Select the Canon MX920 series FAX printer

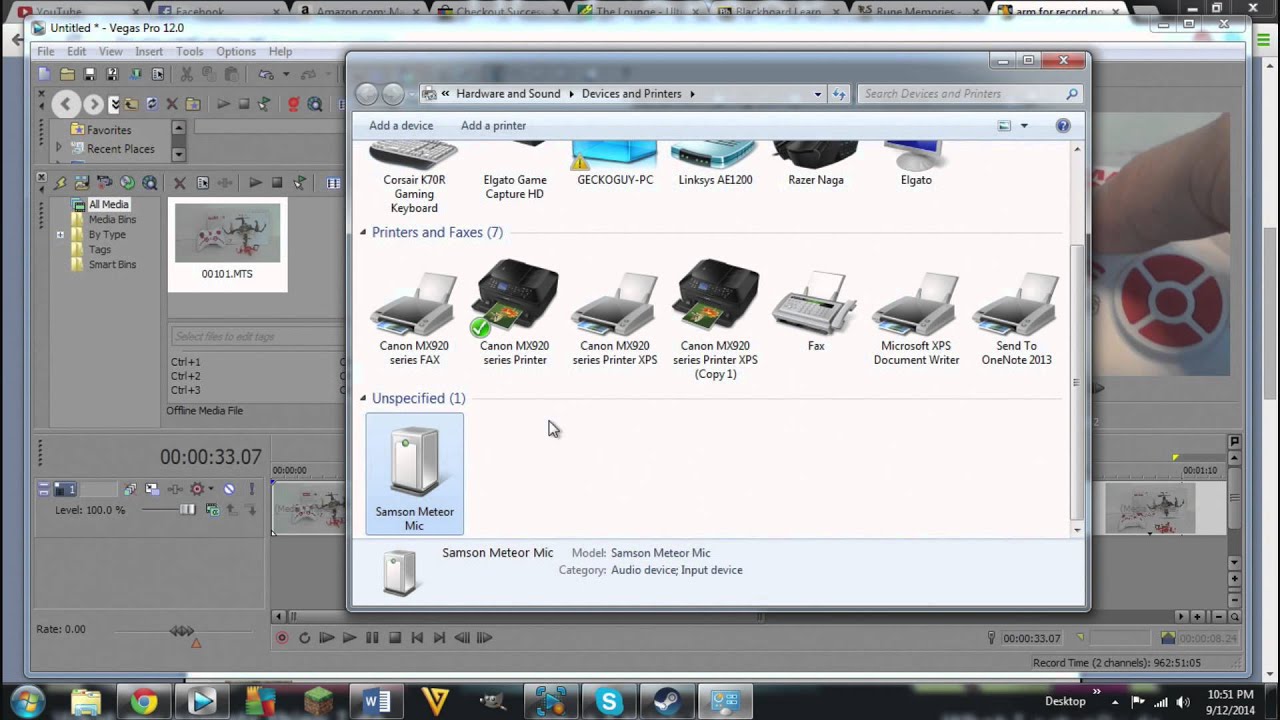pos(414,318)
